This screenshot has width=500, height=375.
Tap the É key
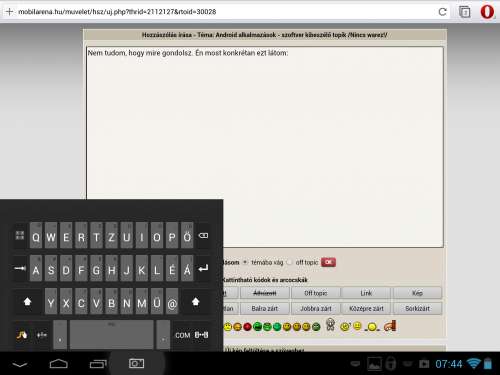coord(172,268)
